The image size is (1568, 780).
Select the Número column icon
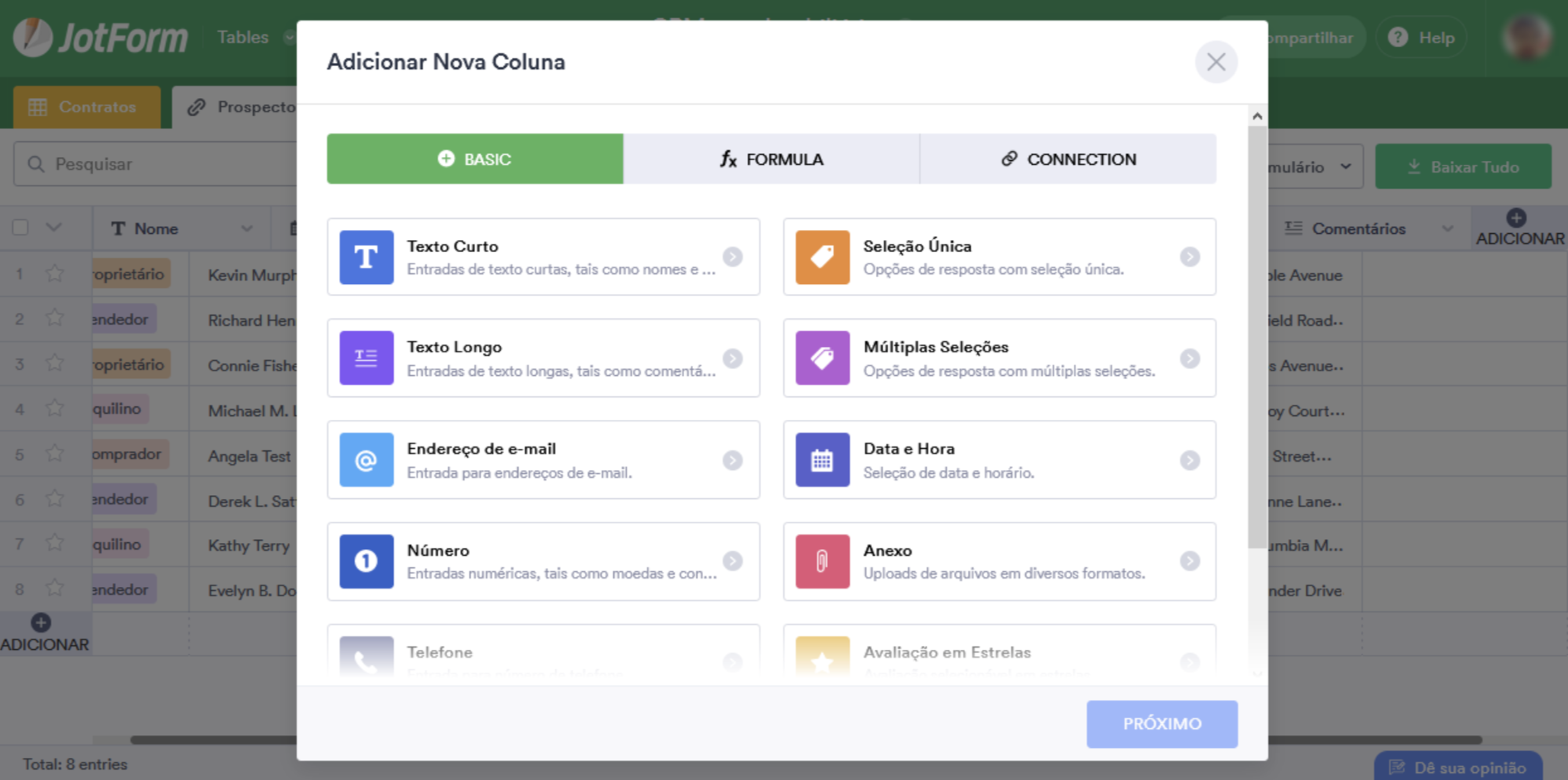pos(366,561)
